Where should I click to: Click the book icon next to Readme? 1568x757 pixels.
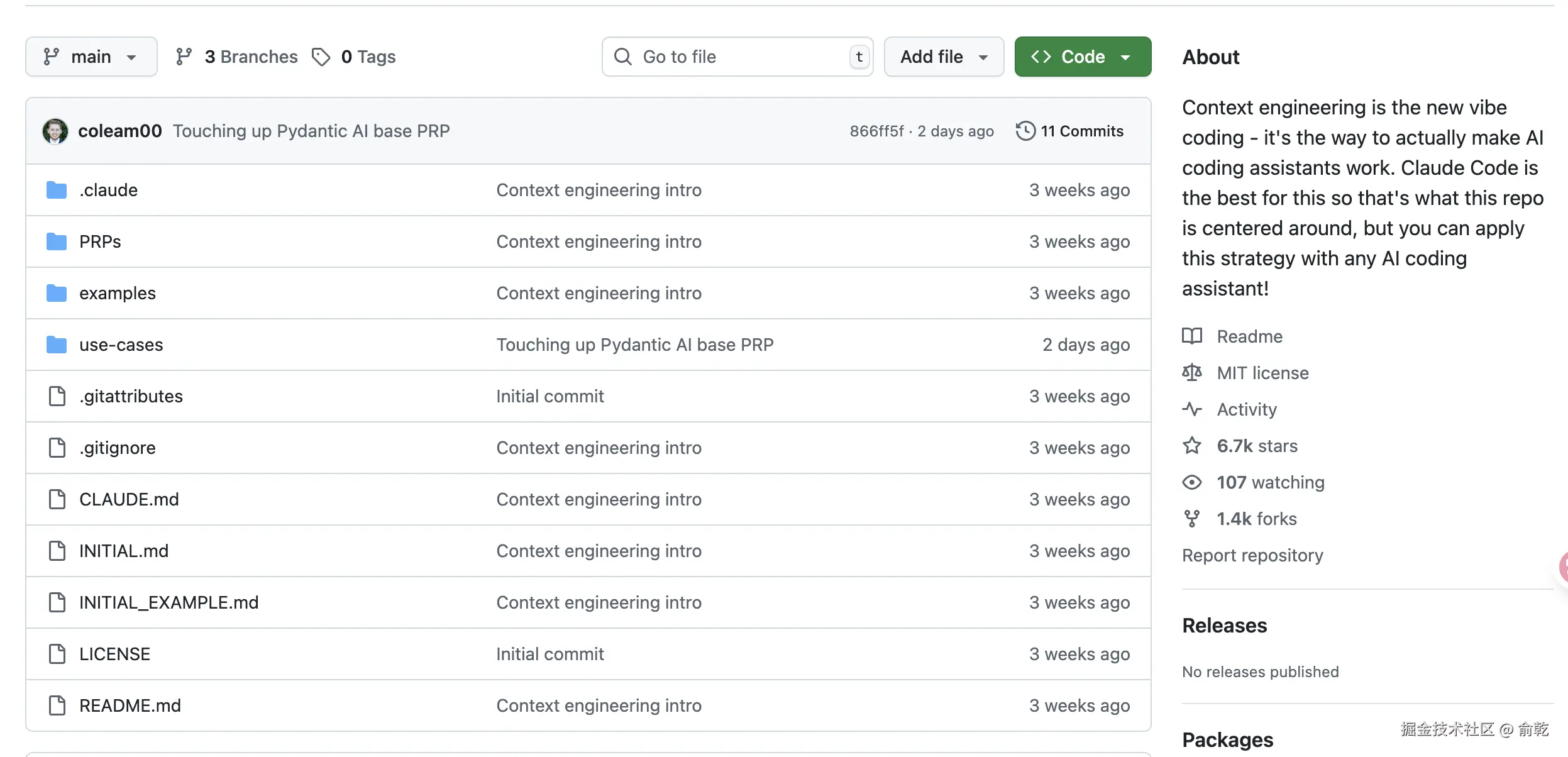coord(1191,336)
